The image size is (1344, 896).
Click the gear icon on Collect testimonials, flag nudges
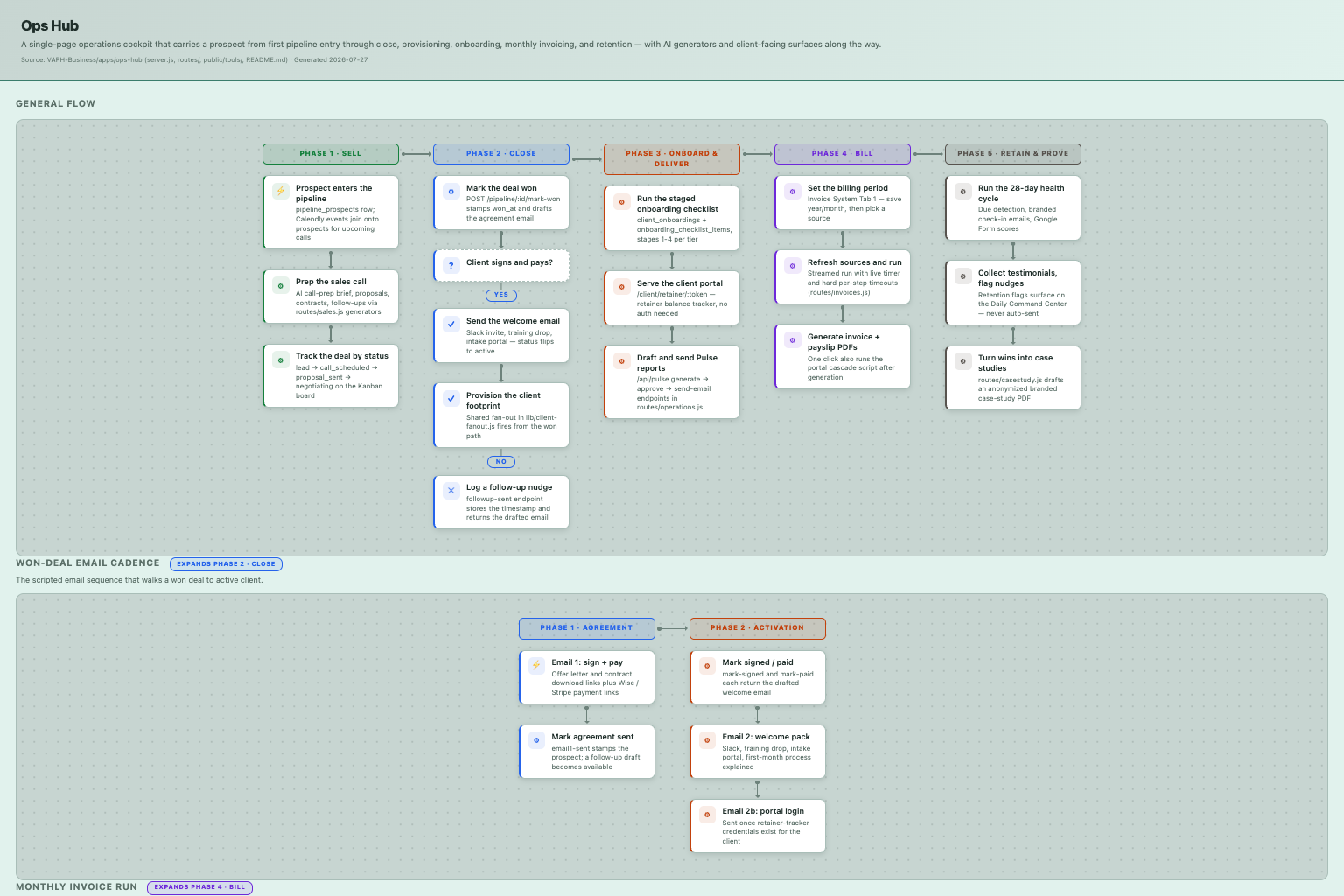(963, 276)
